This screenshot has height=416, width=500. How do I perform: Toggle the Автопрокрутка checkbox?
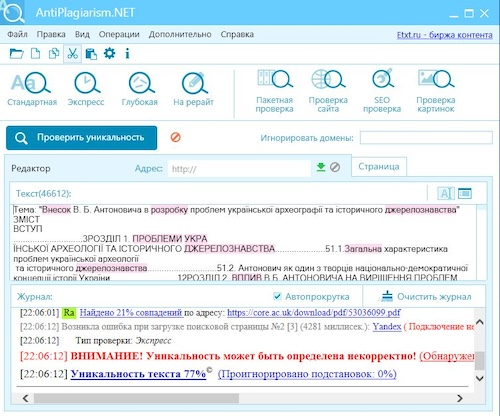pos(277,296)
